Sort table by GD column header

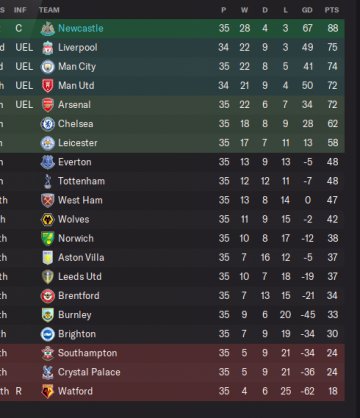pyautogui.click(x=307, y=10)
